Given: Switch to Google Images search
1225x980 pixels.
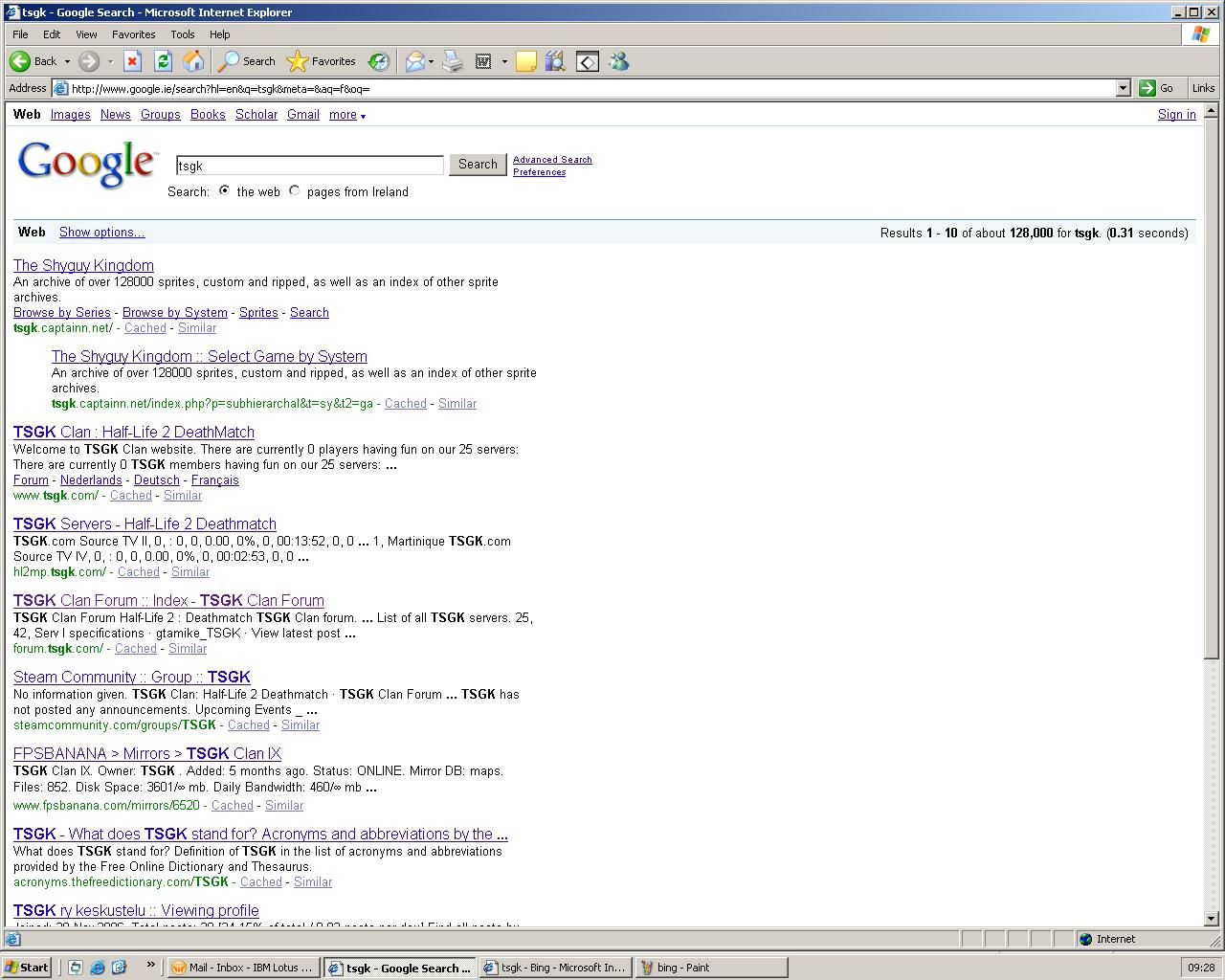Looking at the screenshot, I should tap(70, 115).
